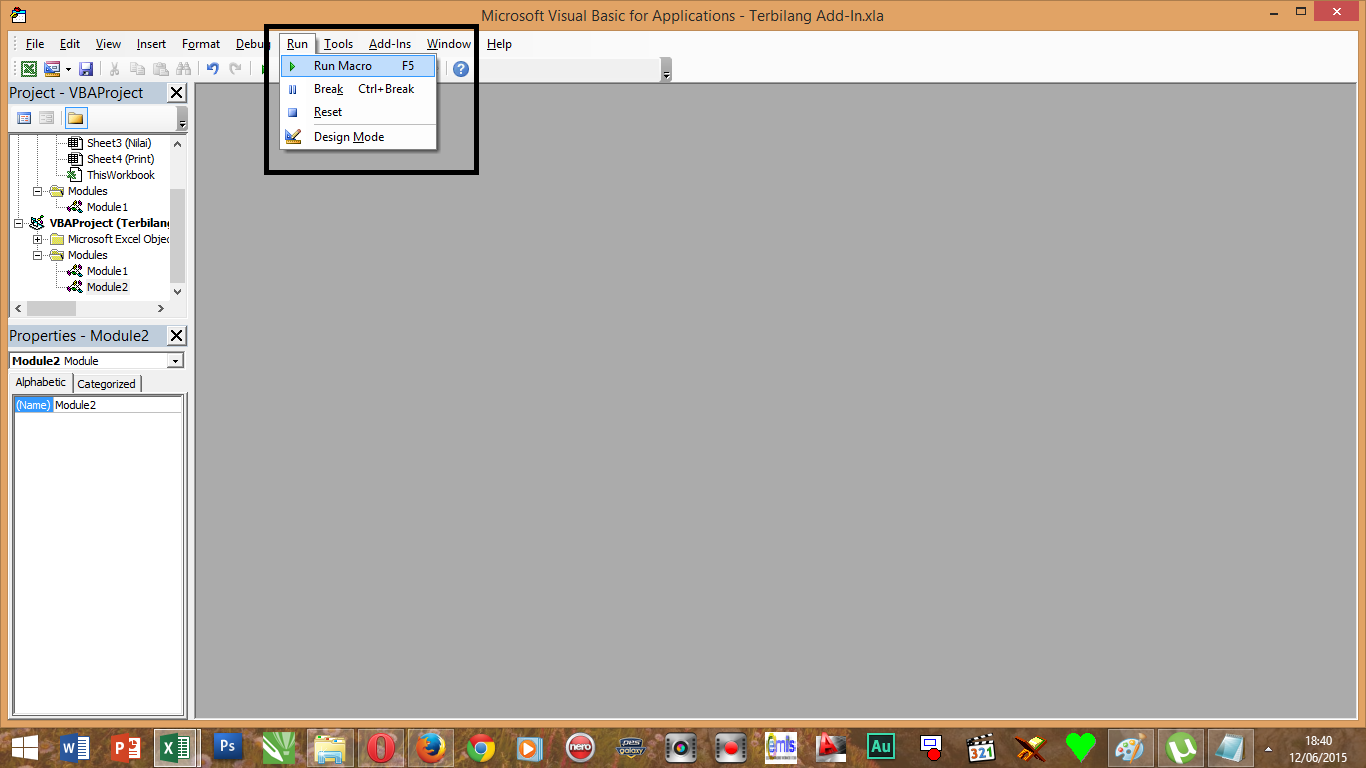Open the Insert menu
The height and width of the screenshot is (768, 1366).
(x=152, y=44)
